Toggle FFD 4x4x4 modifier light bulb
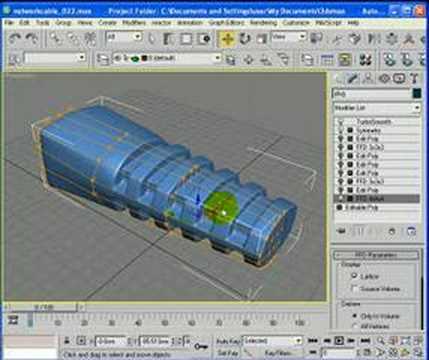The image size is (429, 360). pos(340,199)
